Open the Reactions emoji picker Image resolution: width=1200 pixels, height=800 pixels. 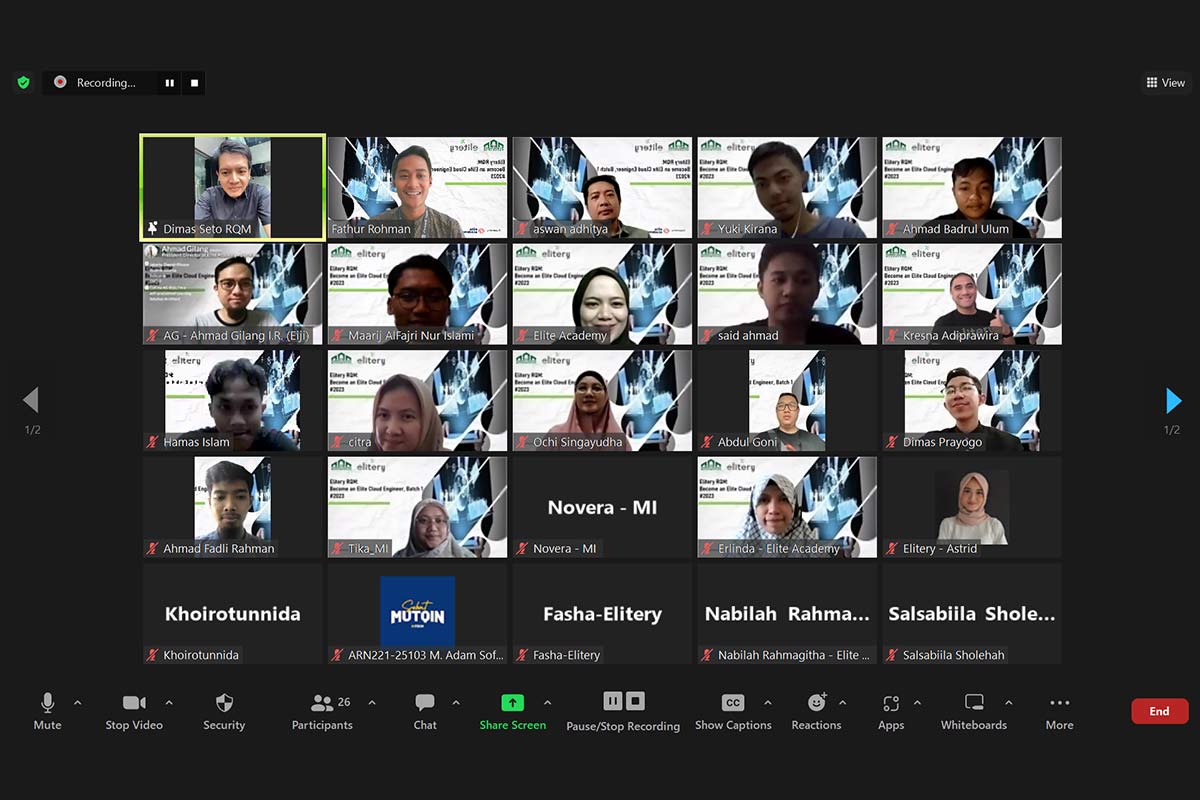click(816, 703)
